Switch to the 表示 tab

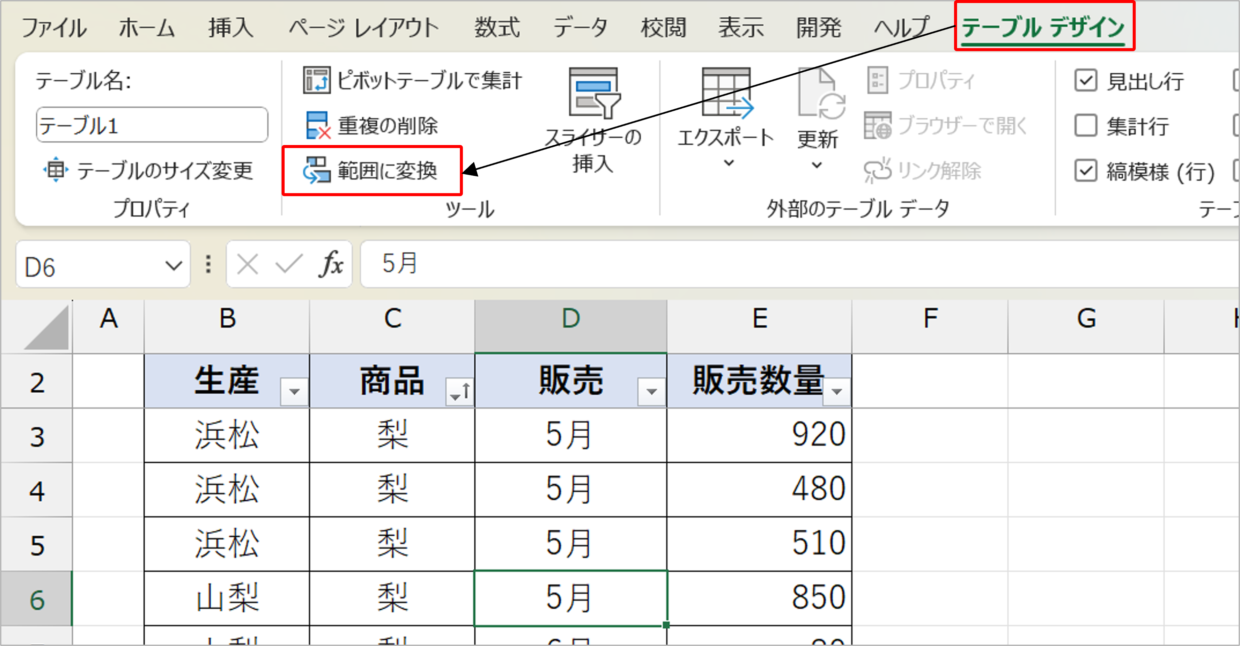coord(741,28)
